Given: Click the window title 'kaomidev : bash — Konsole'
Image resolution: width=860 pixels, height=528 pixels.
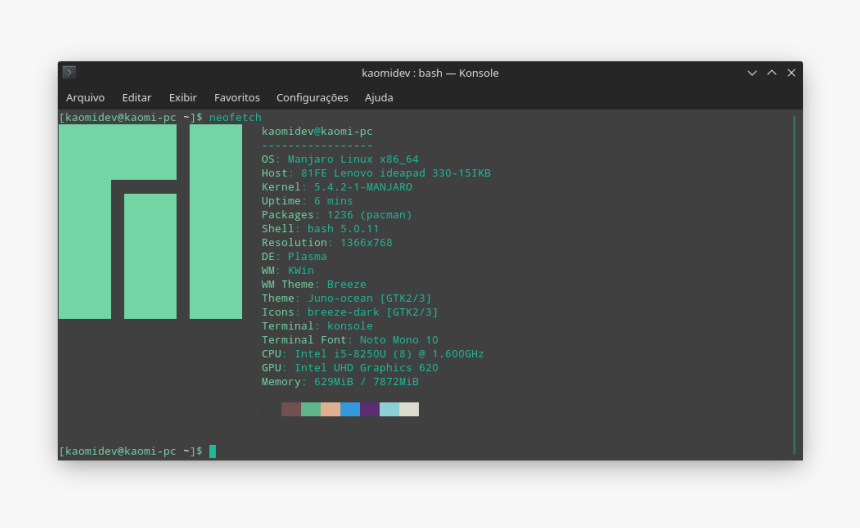Looking at the screenshot, I should [430, 73].
